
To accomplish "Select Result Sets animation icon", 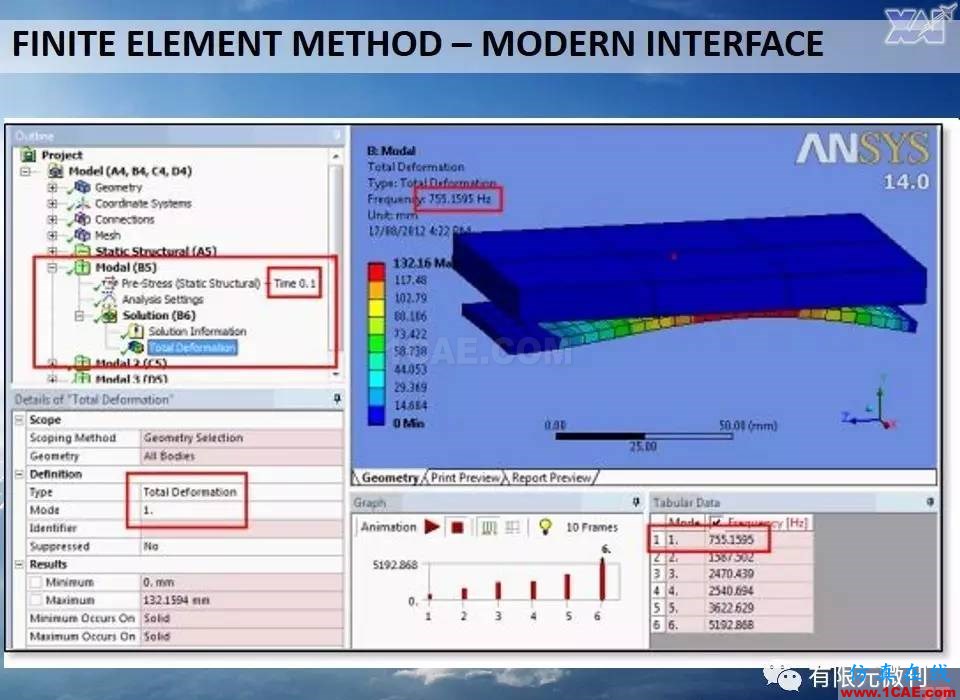I will click(x=512, y=527).
